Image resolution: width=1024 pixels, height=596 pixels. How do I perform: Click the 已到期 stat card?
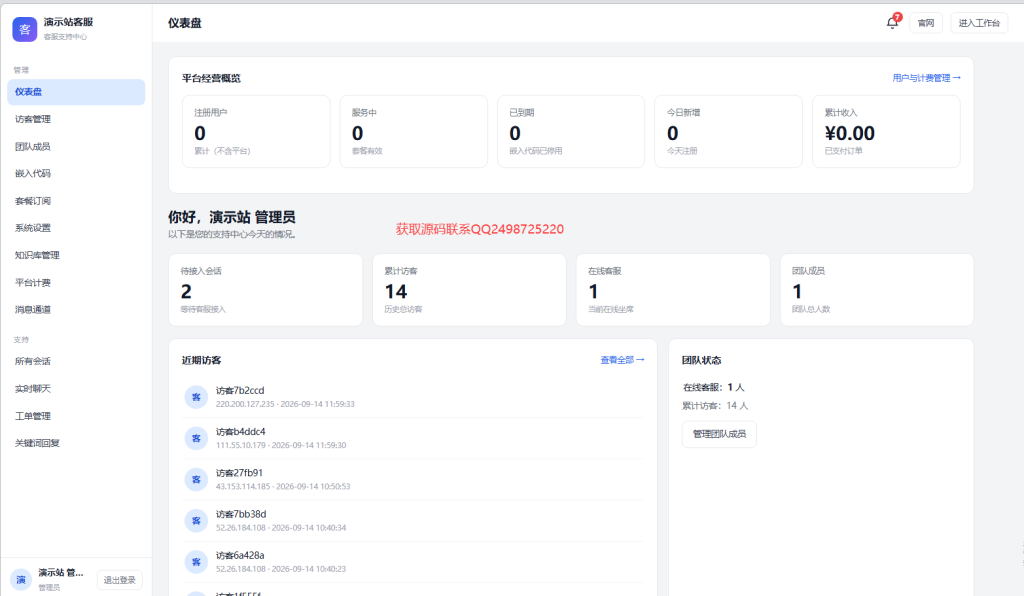(571, 132)
